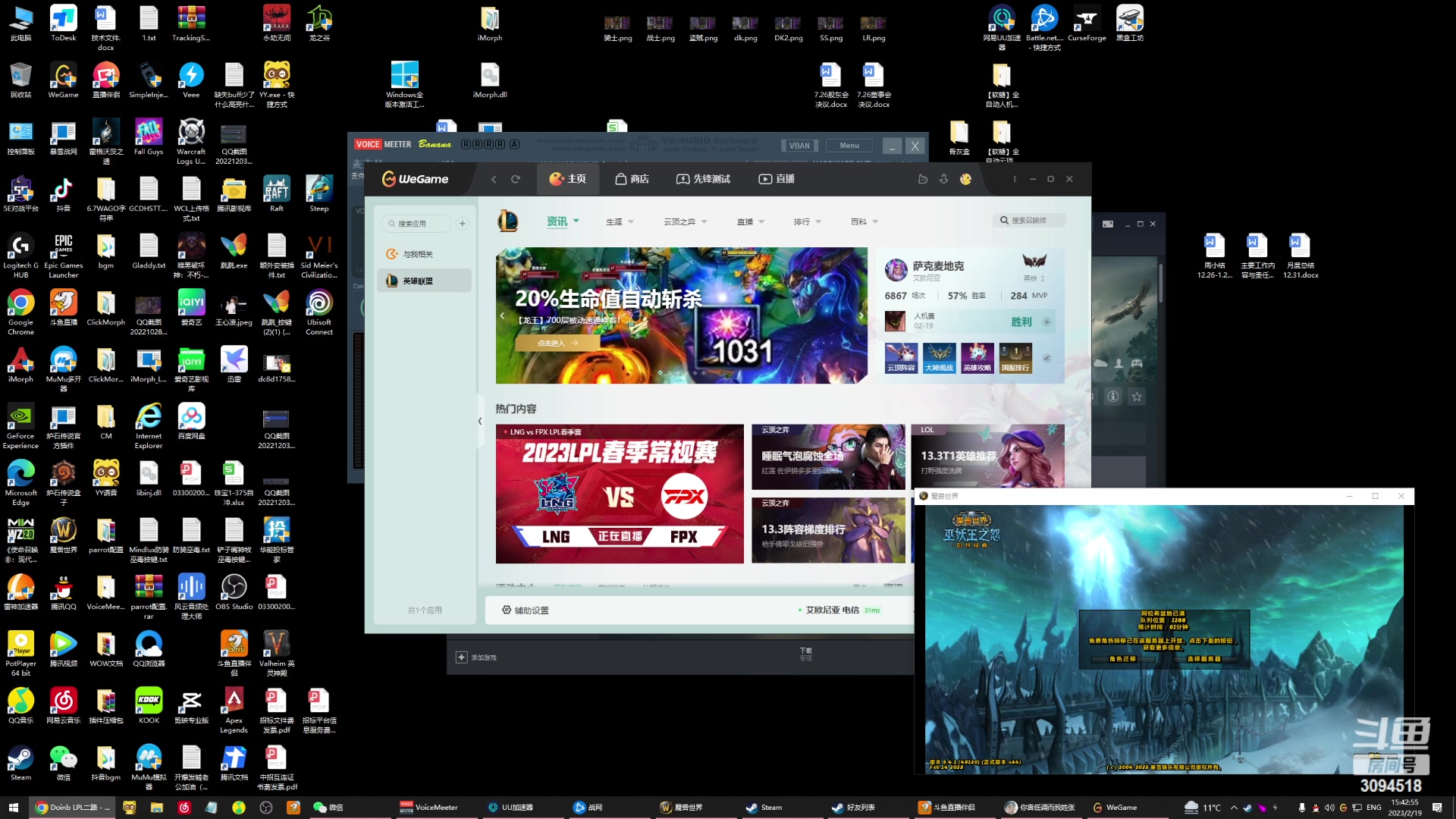Select the Epic Games Launcher desktop icon
Image resolution: width=1456 pixels, height=819 pixels.
[x=64, y=256]
